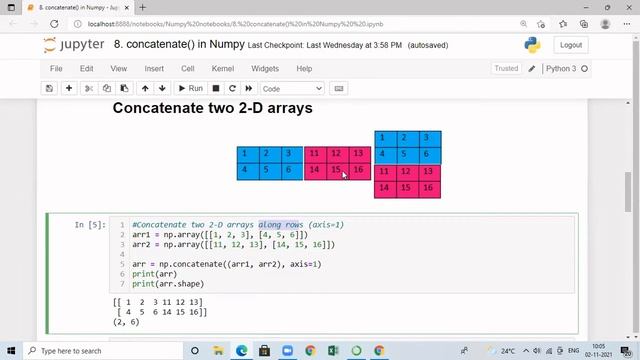640x360 pixels.
Task: Click the In [5]: cell prompt
Action: [x=90, y=225]
